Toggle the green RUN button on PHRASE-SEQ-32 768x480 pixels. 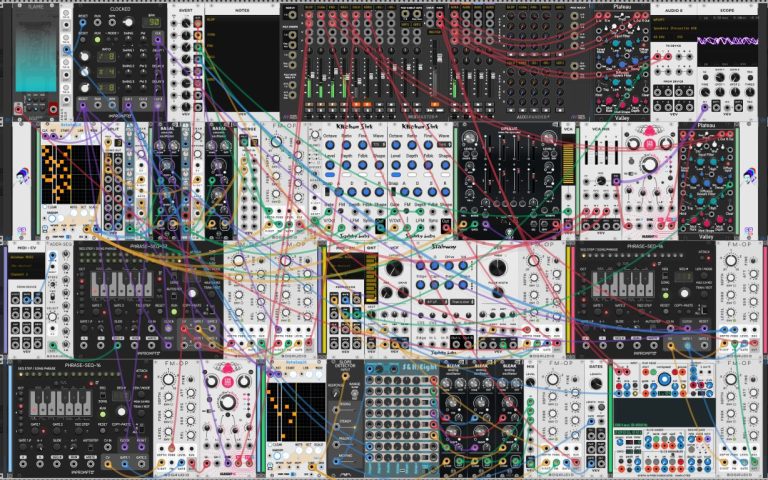coord(174,312)
